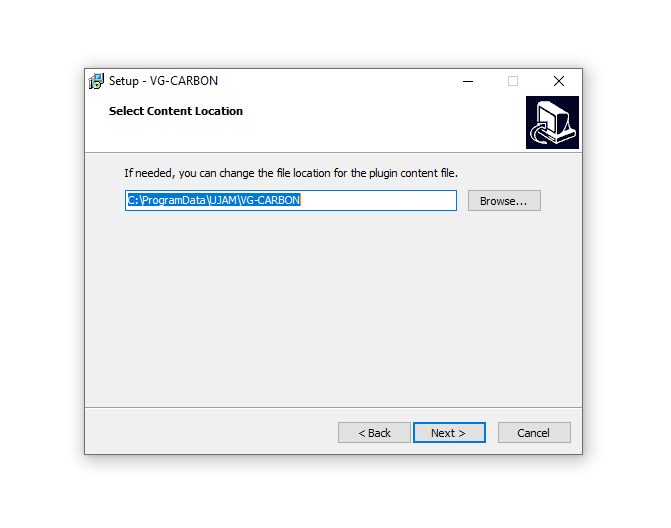Click the "Setup - VG-CARBON" title bar text

(x=163, y=81)
